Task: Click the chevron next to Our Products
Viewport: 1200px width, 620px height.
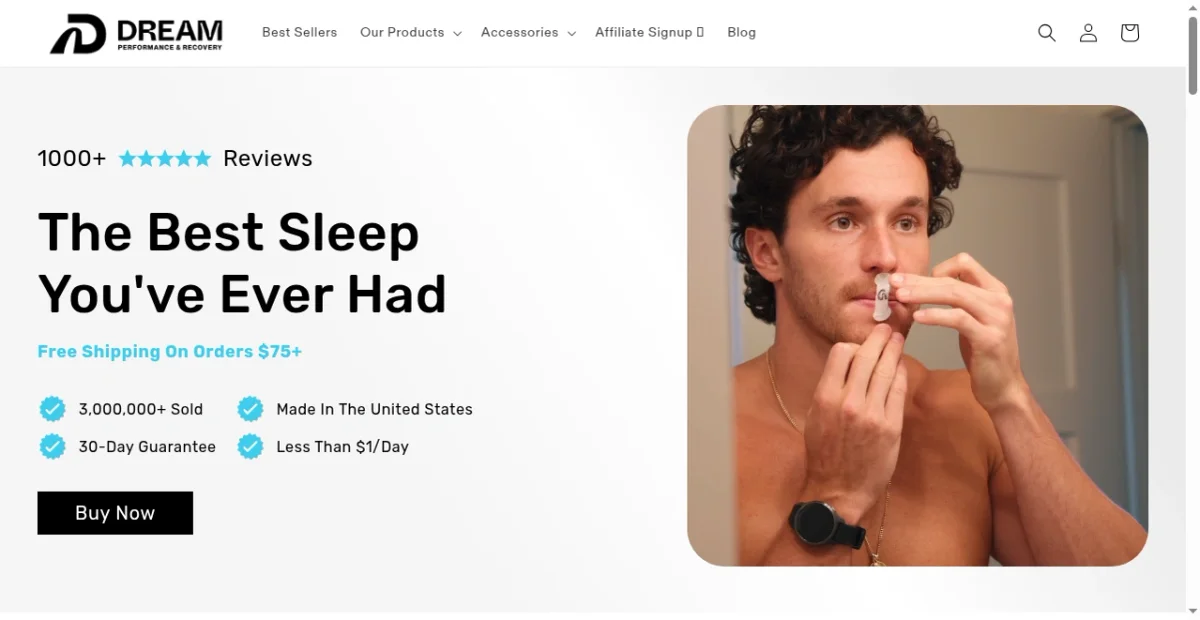Action: tap(457, 34)
